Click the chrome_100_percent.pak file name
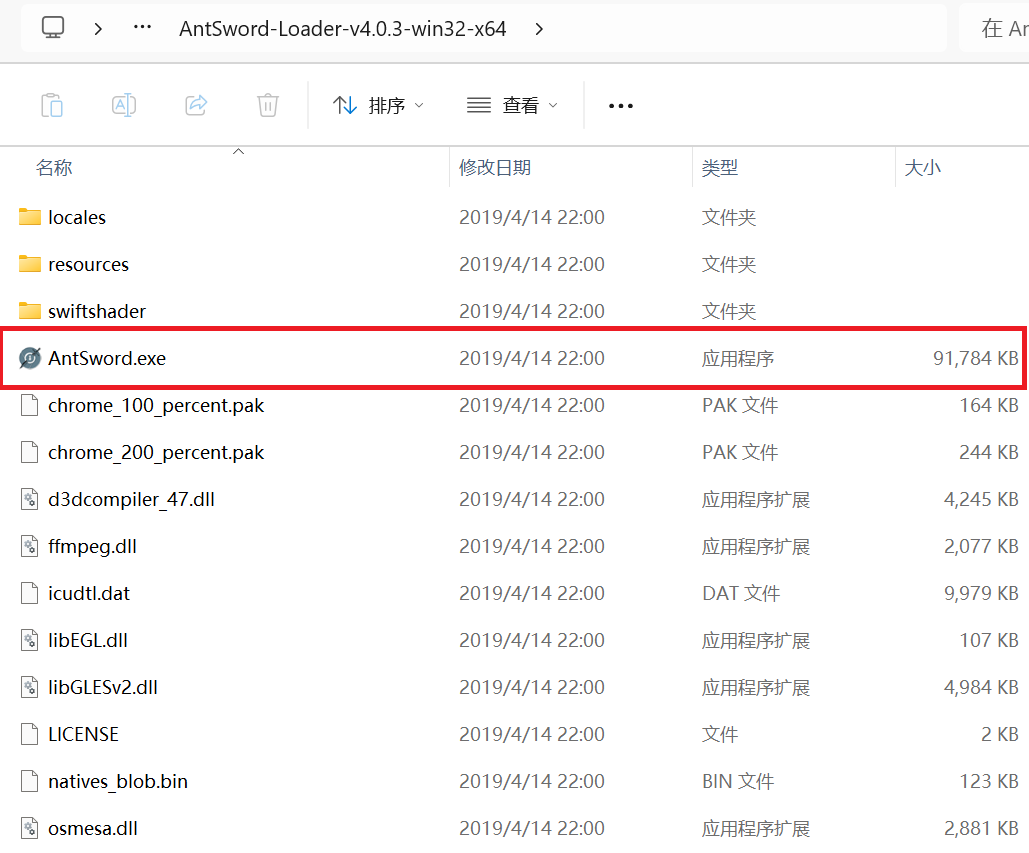The image size is (1029, 853). [156, 406]
